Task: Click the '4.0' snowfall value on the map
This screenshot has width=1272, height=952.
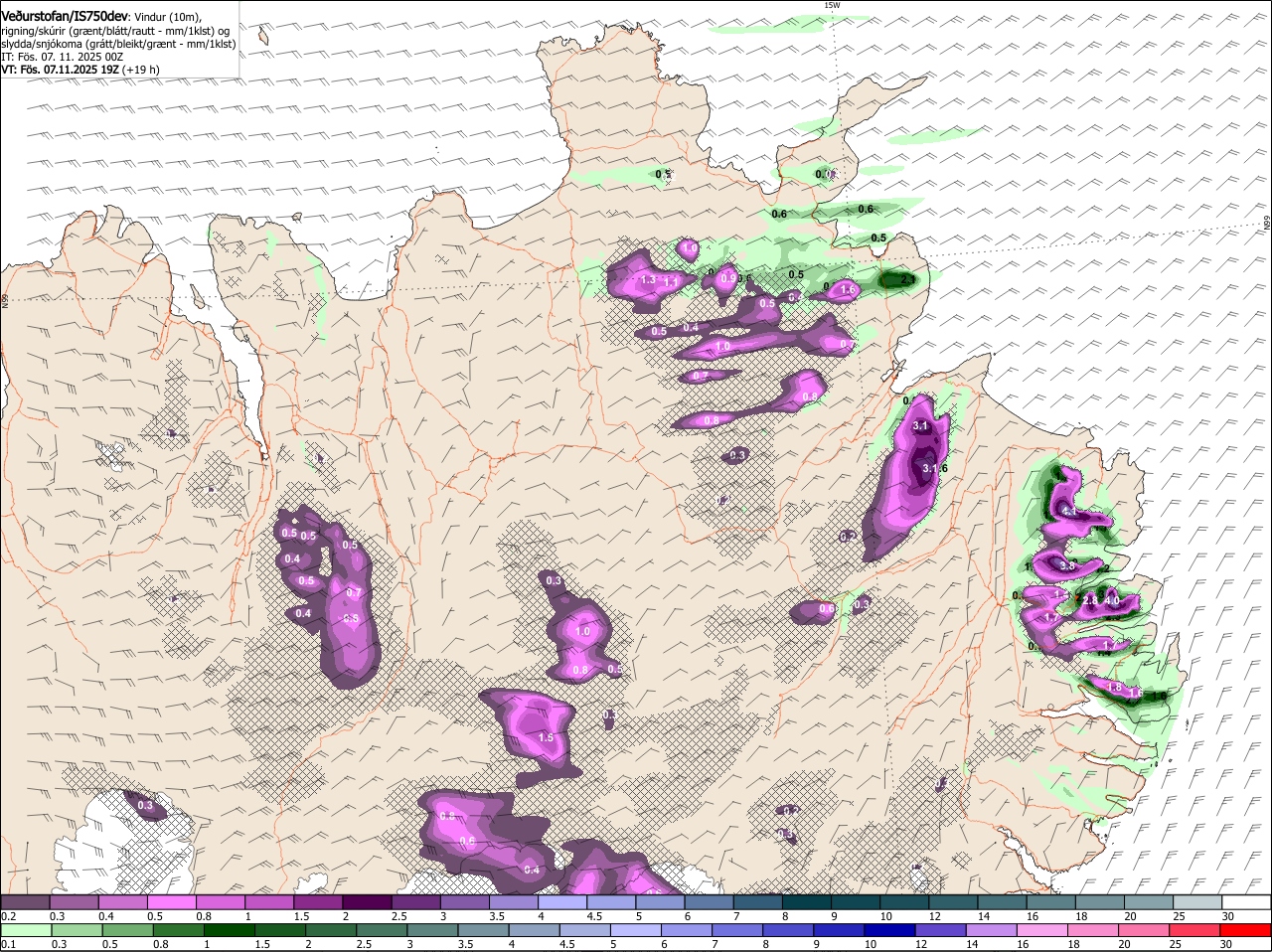Action: click(x=1112, y=600)
